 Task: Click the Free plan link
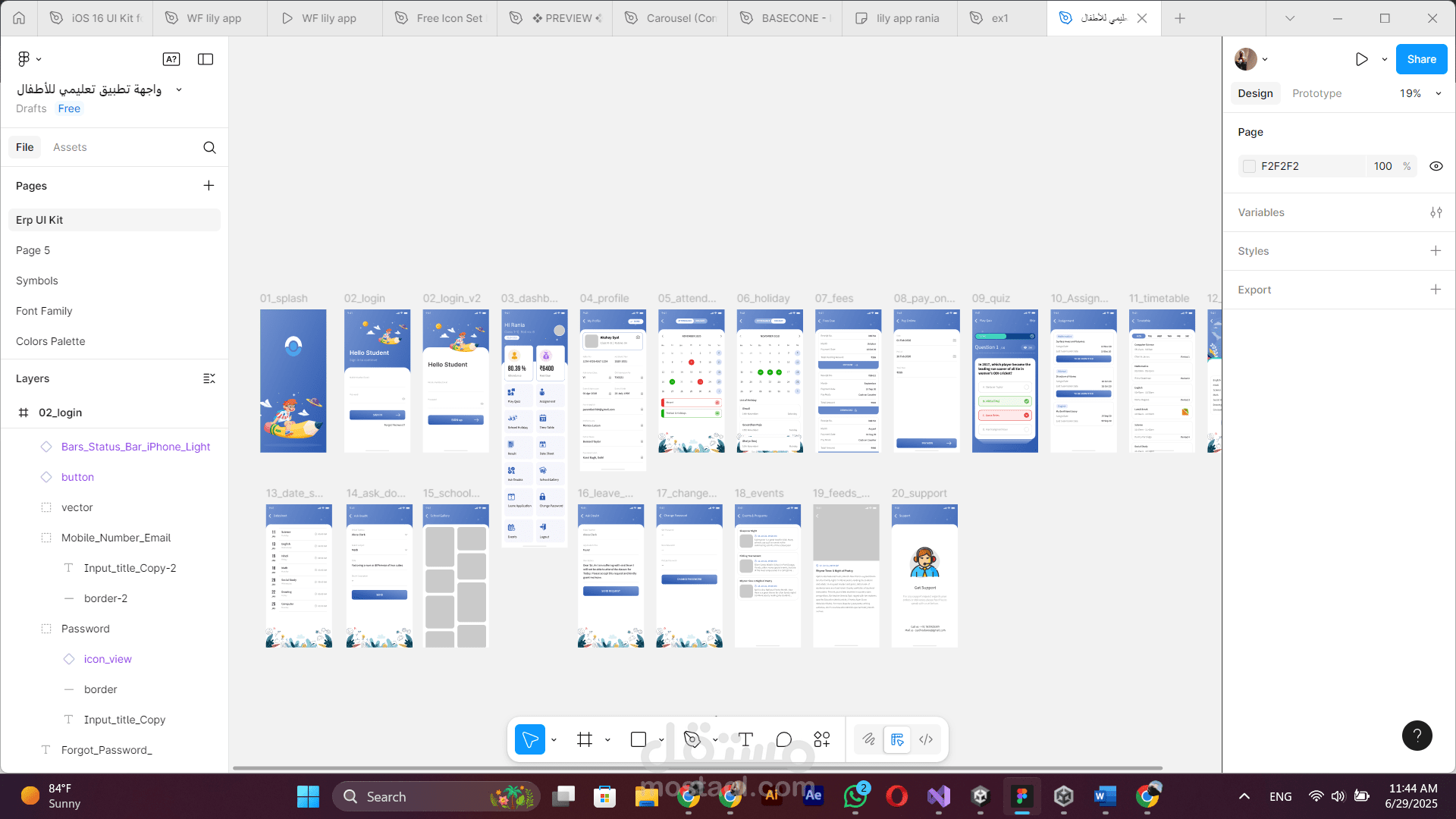point(69,108)
